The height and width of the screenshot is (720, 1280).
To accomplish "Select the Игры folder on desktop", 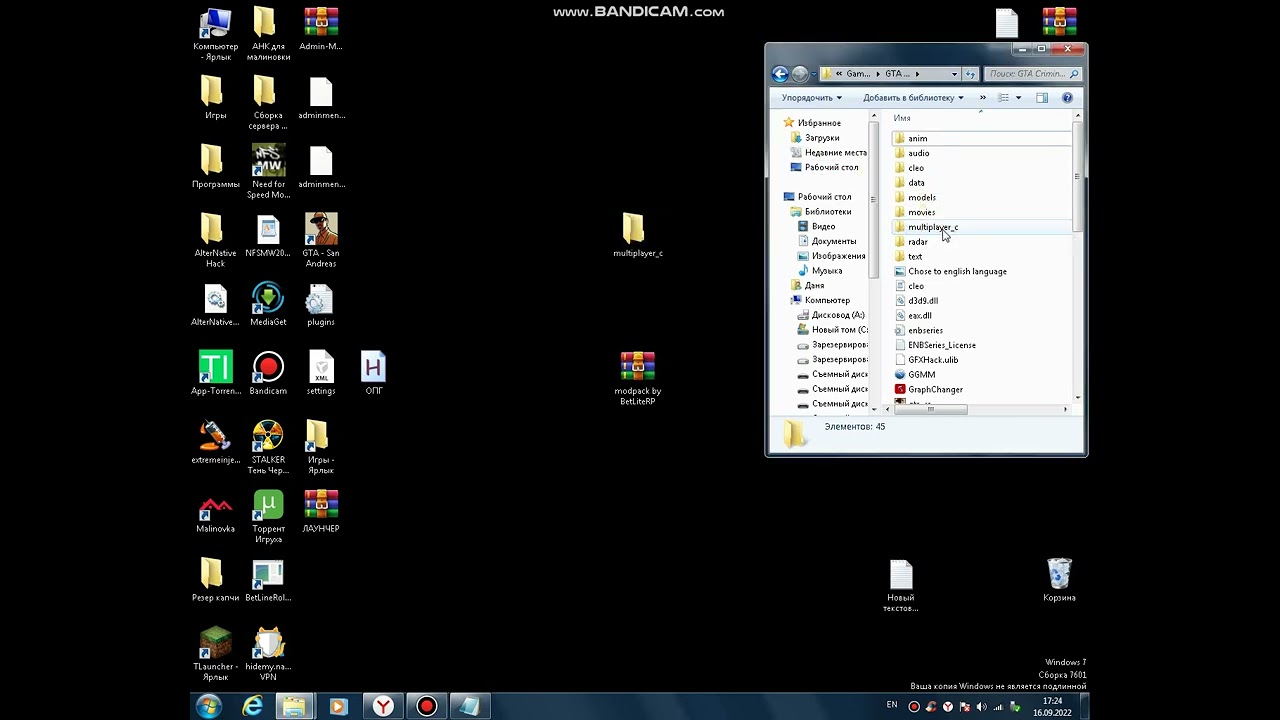I will (x=215, y=98).
